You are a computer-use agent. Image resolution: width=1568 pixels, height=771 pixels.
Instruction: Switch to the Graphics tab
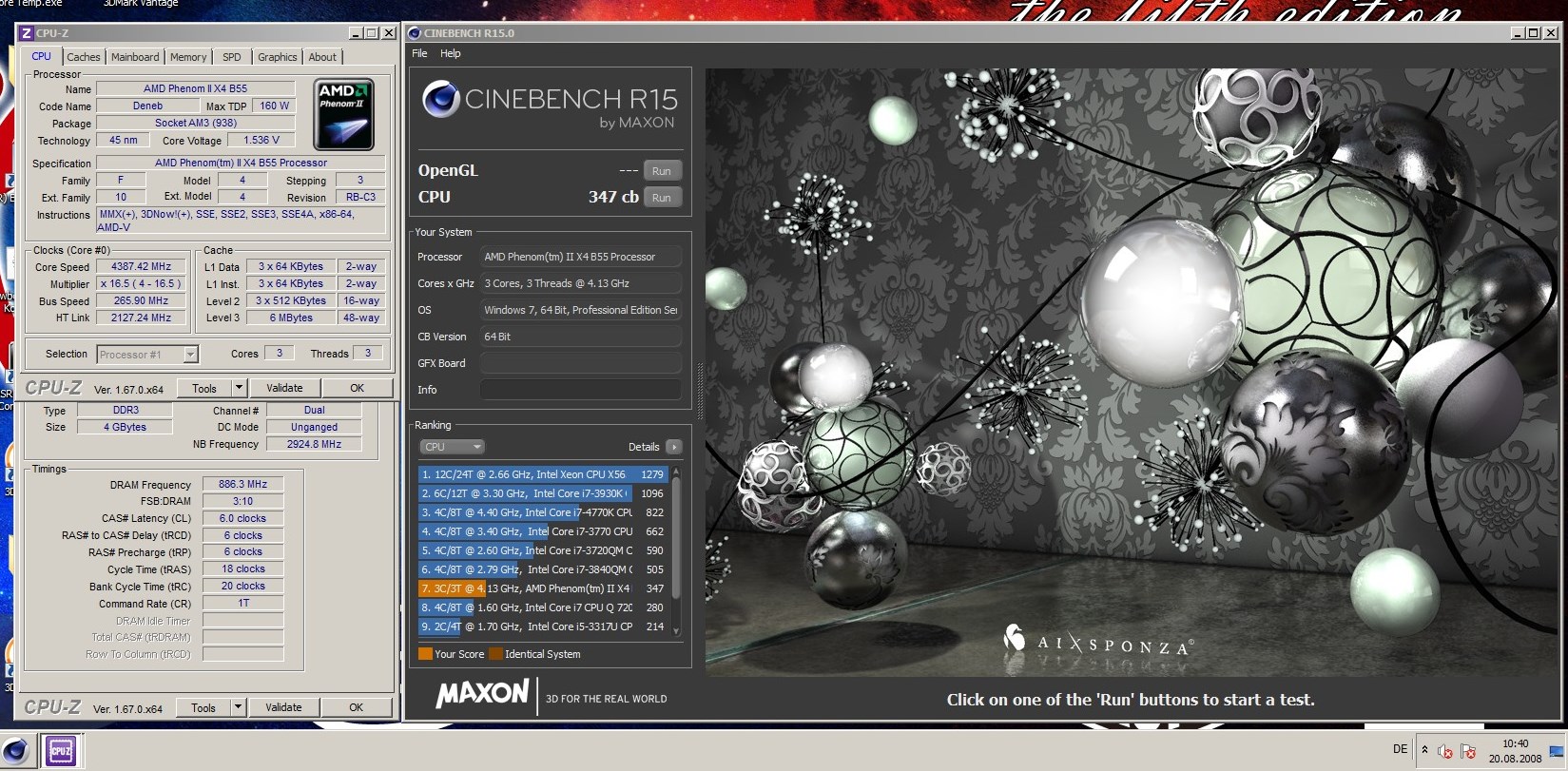(278, 57)
